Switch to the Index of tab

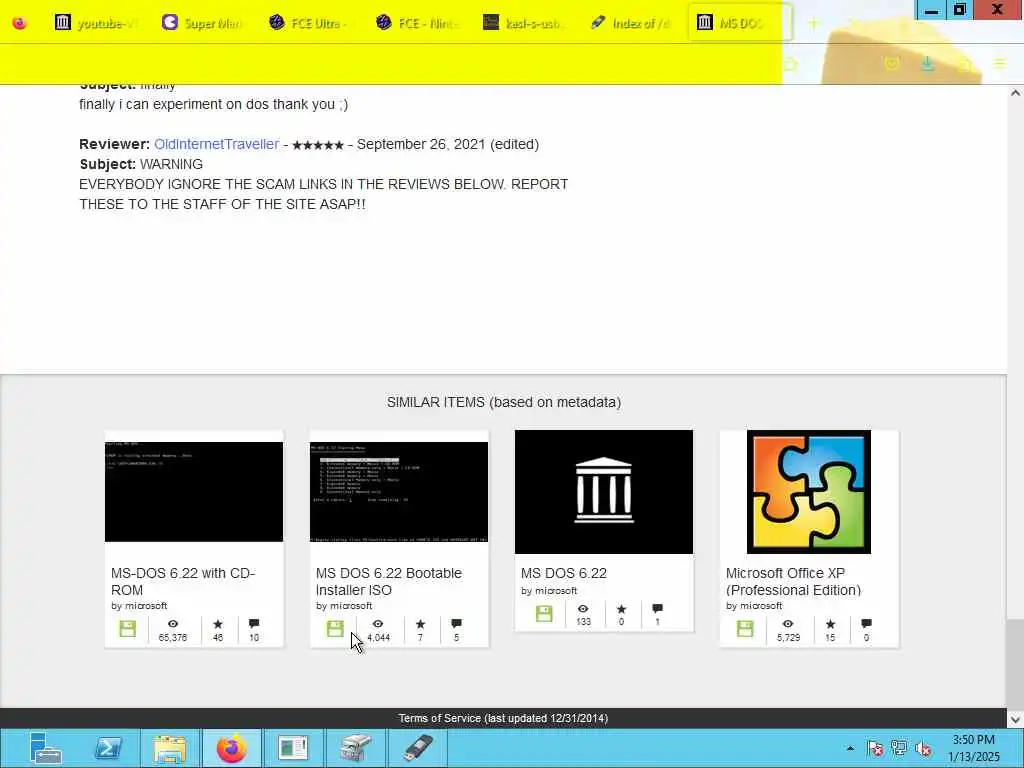631,23
